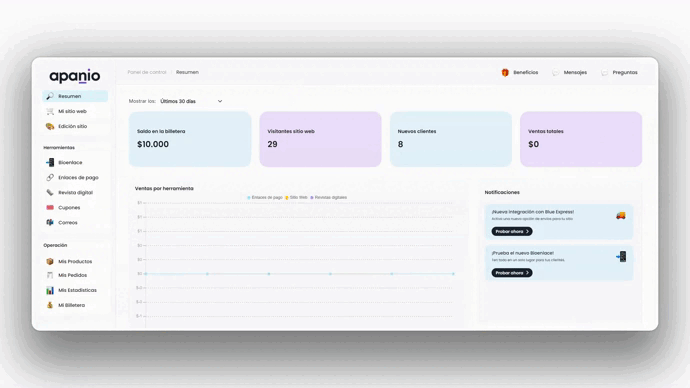This screenshot has height=388, width=690.
Task: Open Beneficios in top bar
Action: (x=520, y=72)
